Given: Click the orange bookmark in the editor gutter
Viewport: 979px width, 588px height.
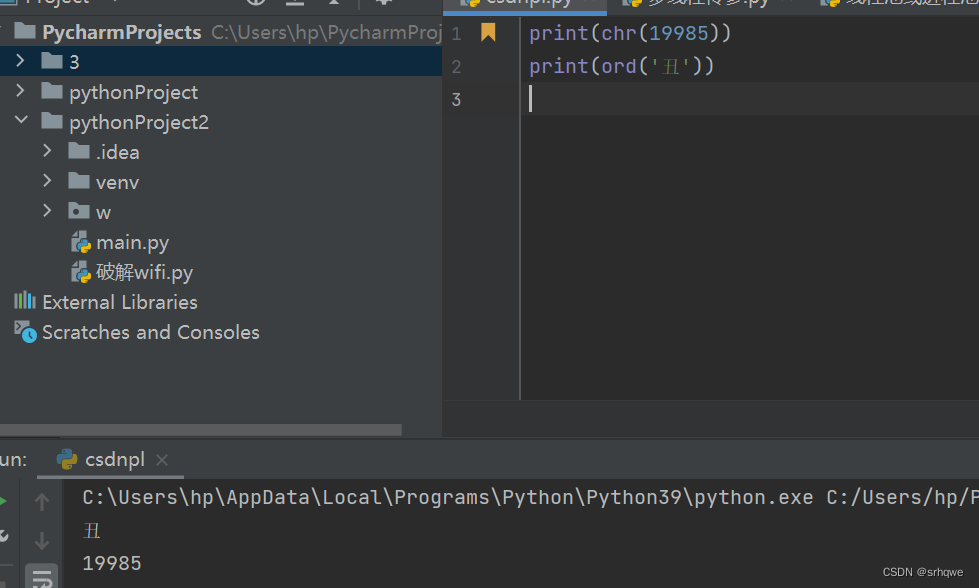Looking at the screenshot, I should pos(488,33).
